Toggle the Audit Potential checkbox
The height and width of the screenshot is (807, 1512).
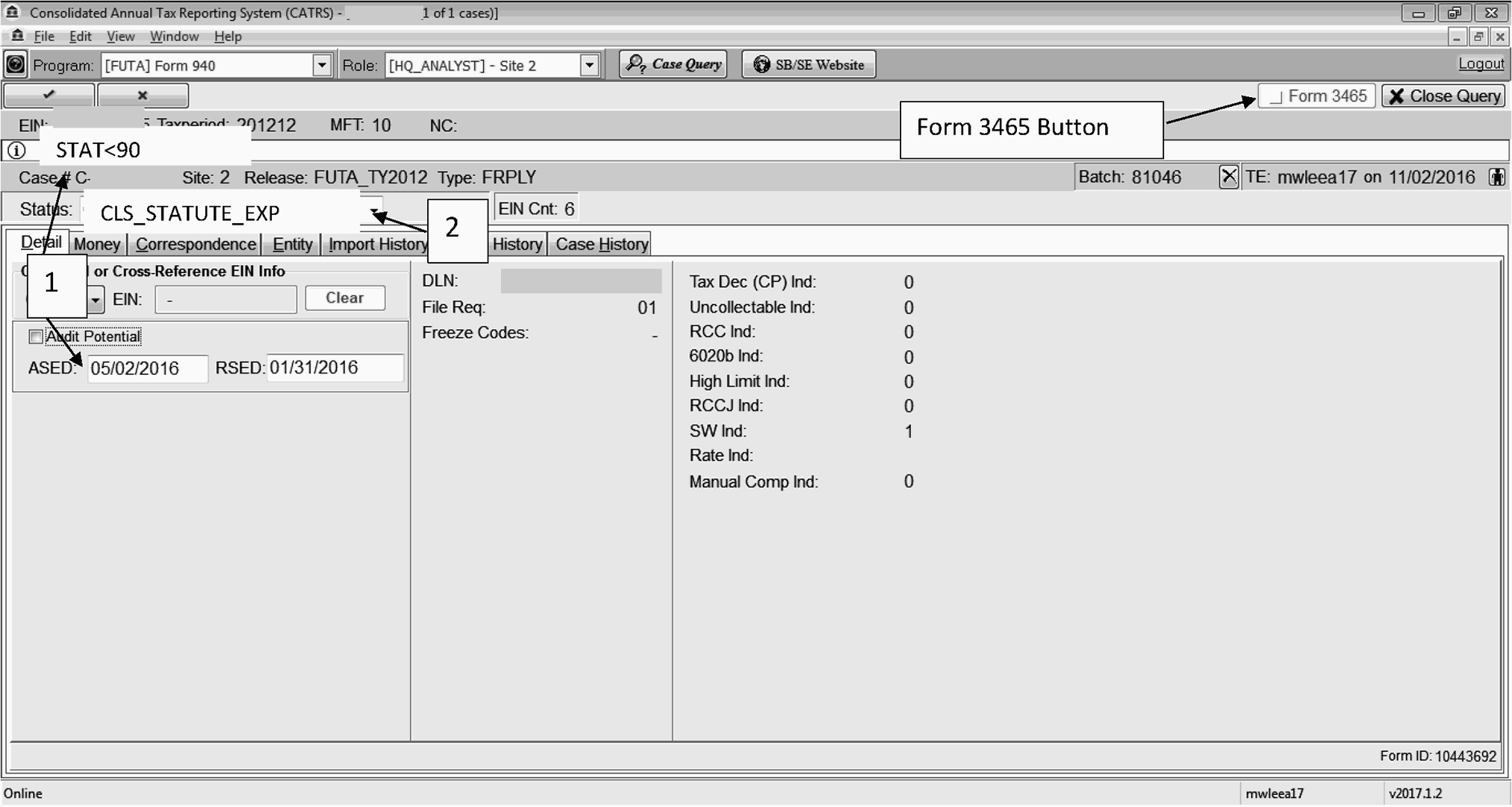click(35, 337)
